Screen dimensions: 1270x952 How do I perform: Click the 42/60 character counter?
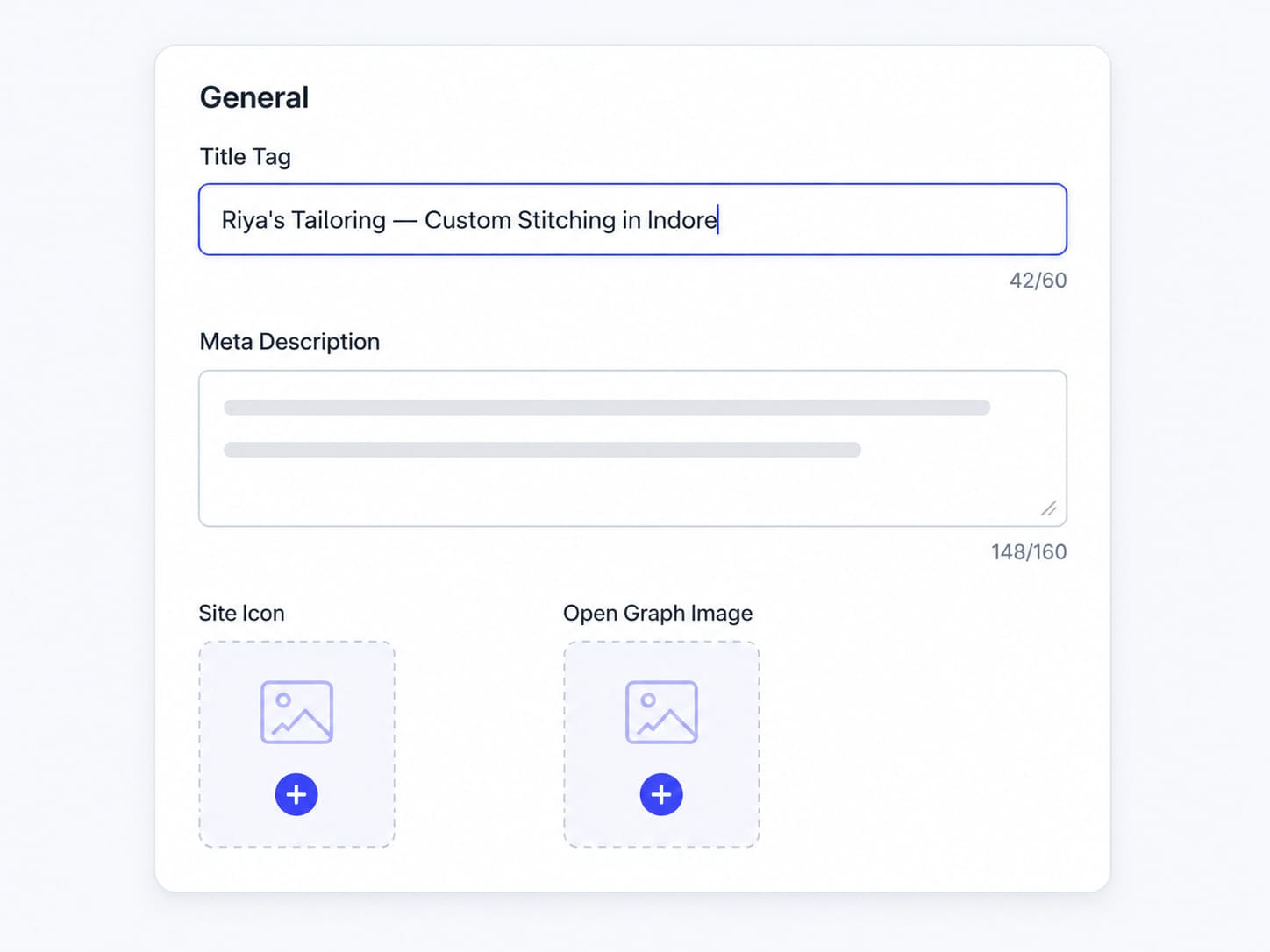[x=1038, y=281]
